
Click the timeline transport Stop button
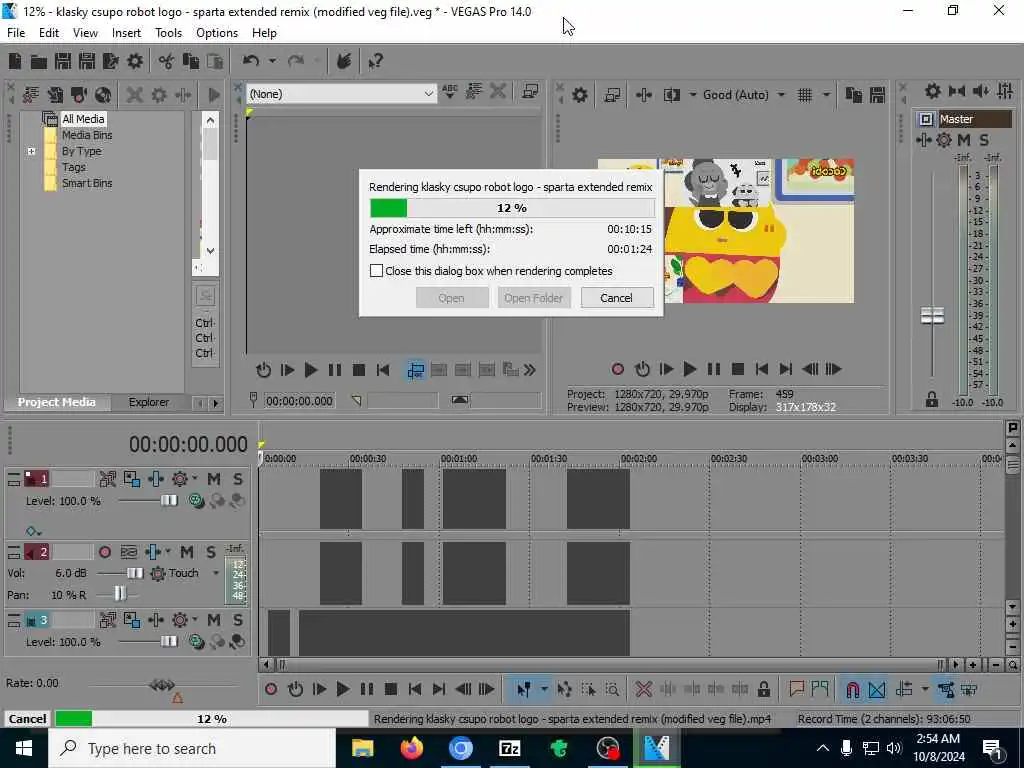click(391, 689)
